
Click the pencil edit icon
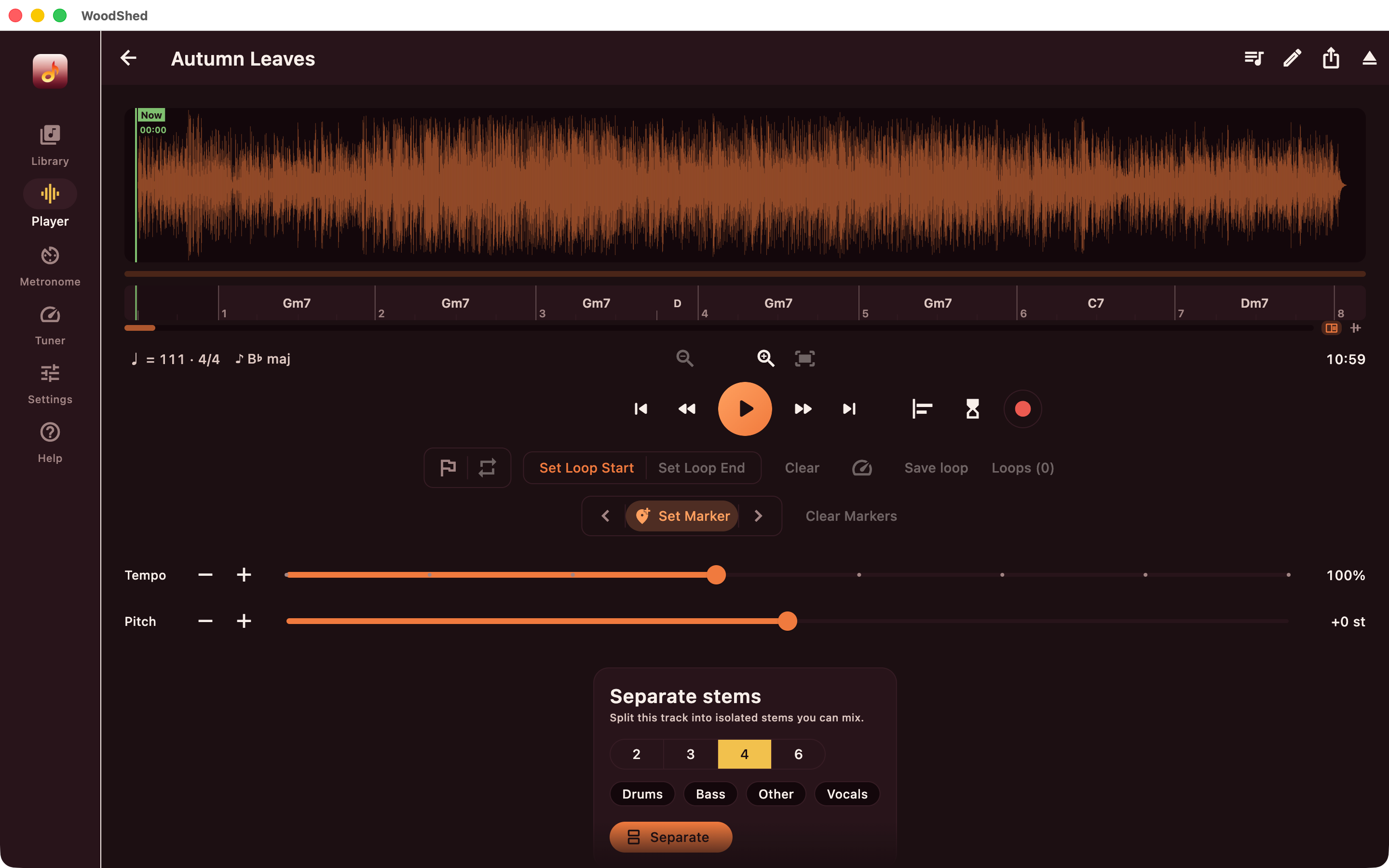click(x=1292, y=58)
